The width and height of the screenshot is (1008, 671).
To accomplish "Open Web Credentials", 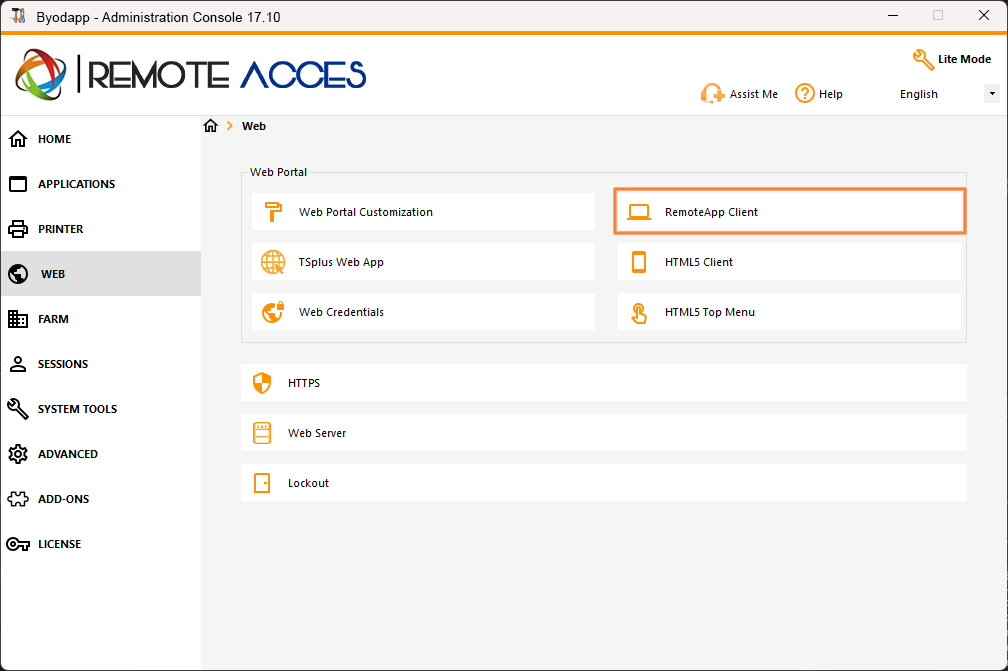I will pyautogui.click(x=423, y=312).
